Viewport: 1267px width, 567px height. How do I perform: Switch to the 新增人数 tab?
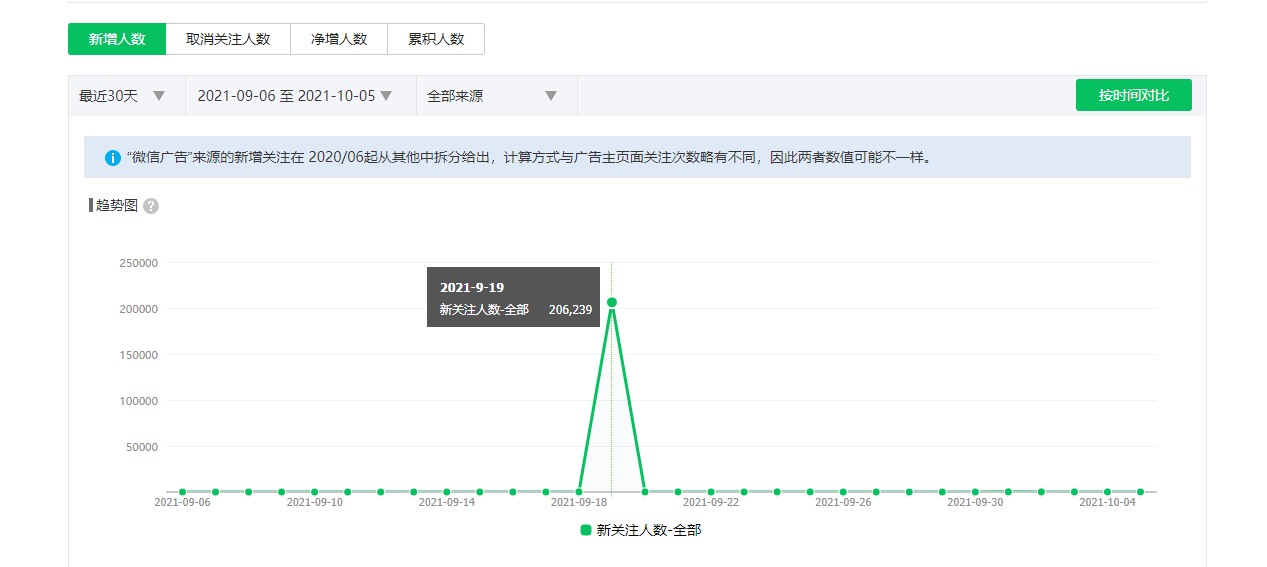pyautogui.click(x=117, y=39)
